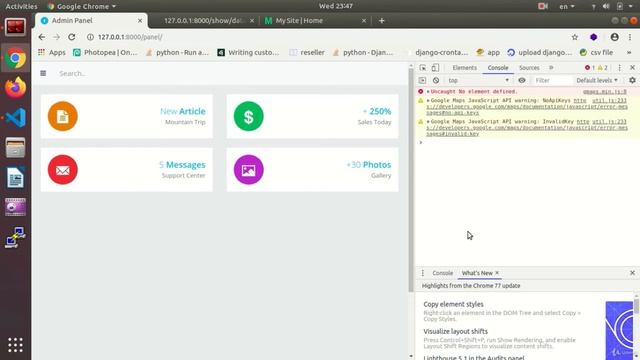Open drawer three-dot menu beside Console

pyautogui.click(x=423, y=273)
